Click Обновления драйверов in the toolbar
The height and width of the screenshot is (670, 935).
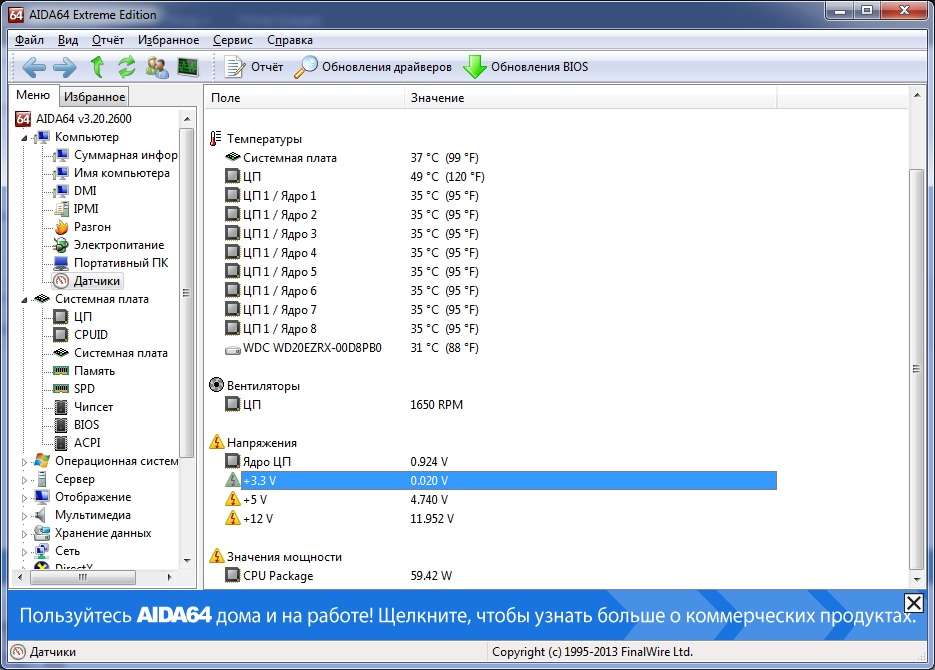(373, 67)
